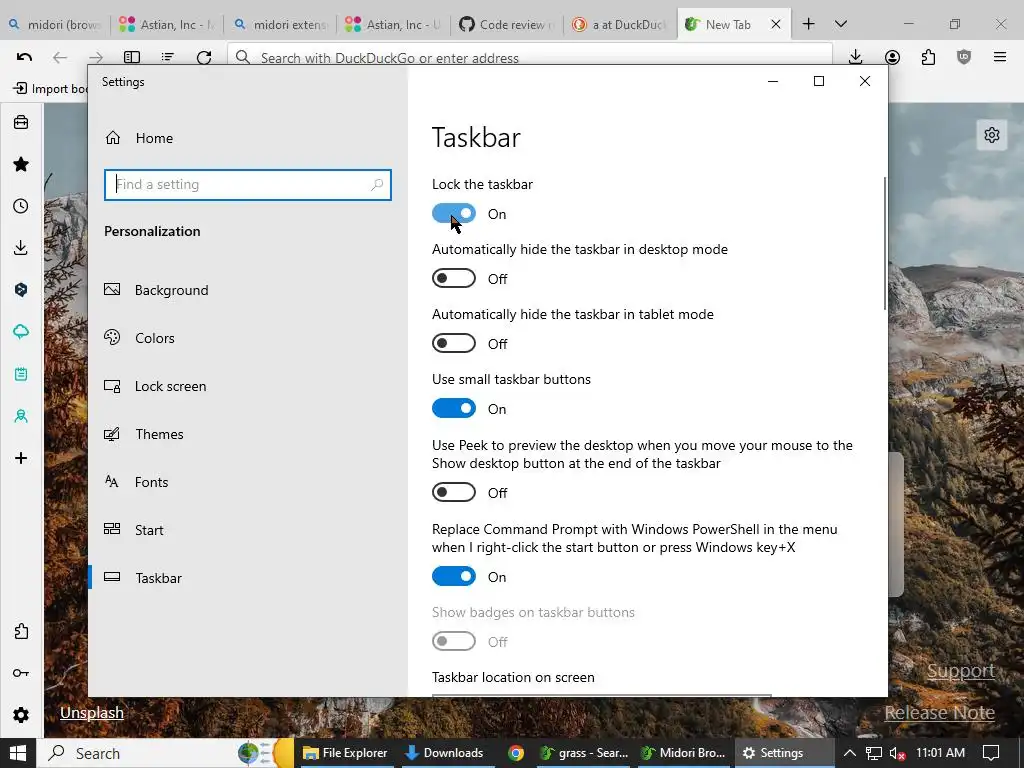1024x768 pixels.
Task: Open the bookmarks star icon in browser sidebar
Action: [x=21, y=164]
